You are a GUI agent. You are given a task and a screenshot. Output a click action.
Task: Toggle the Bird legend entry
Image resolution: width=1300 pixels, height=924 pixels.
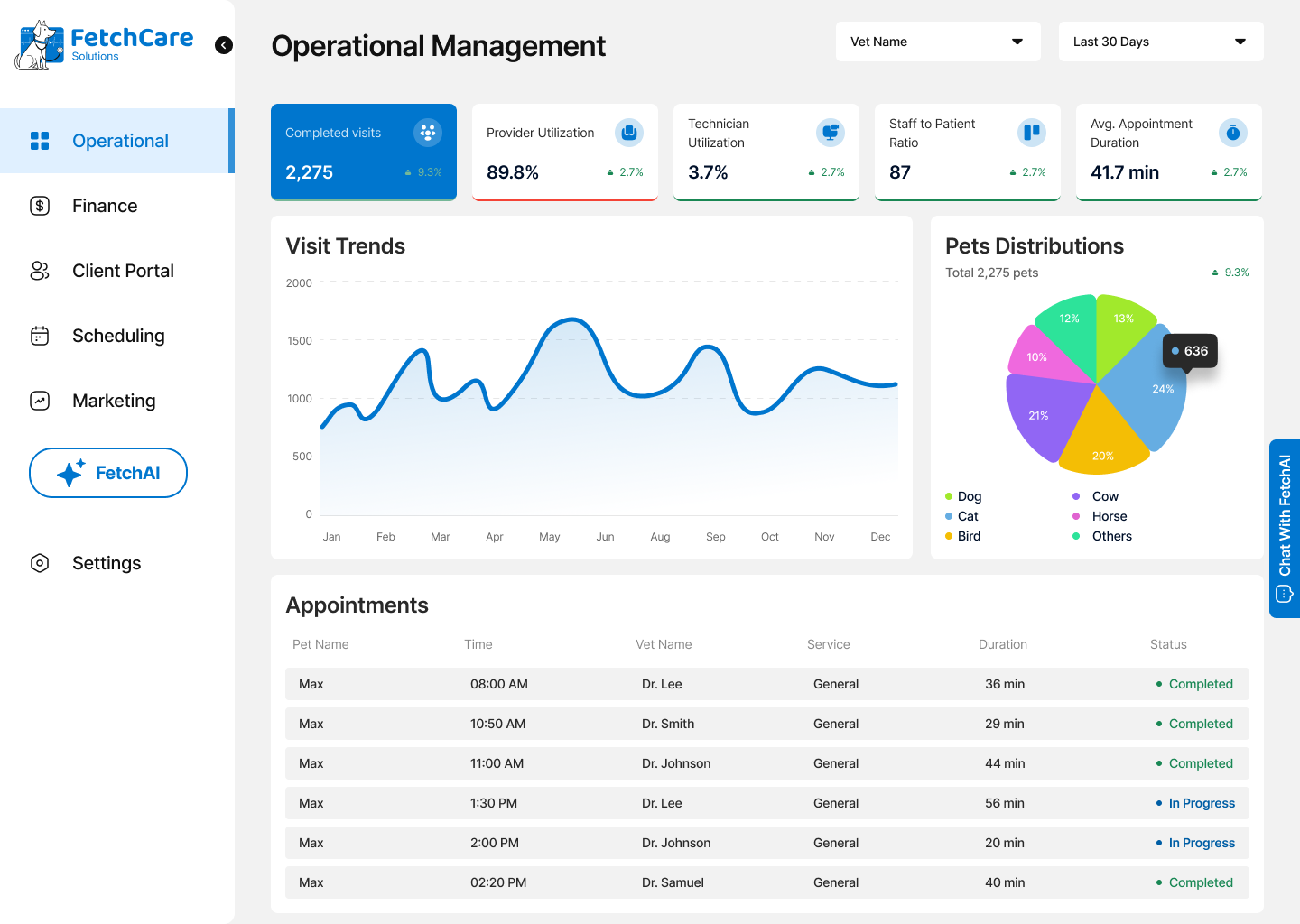point(963,536)
